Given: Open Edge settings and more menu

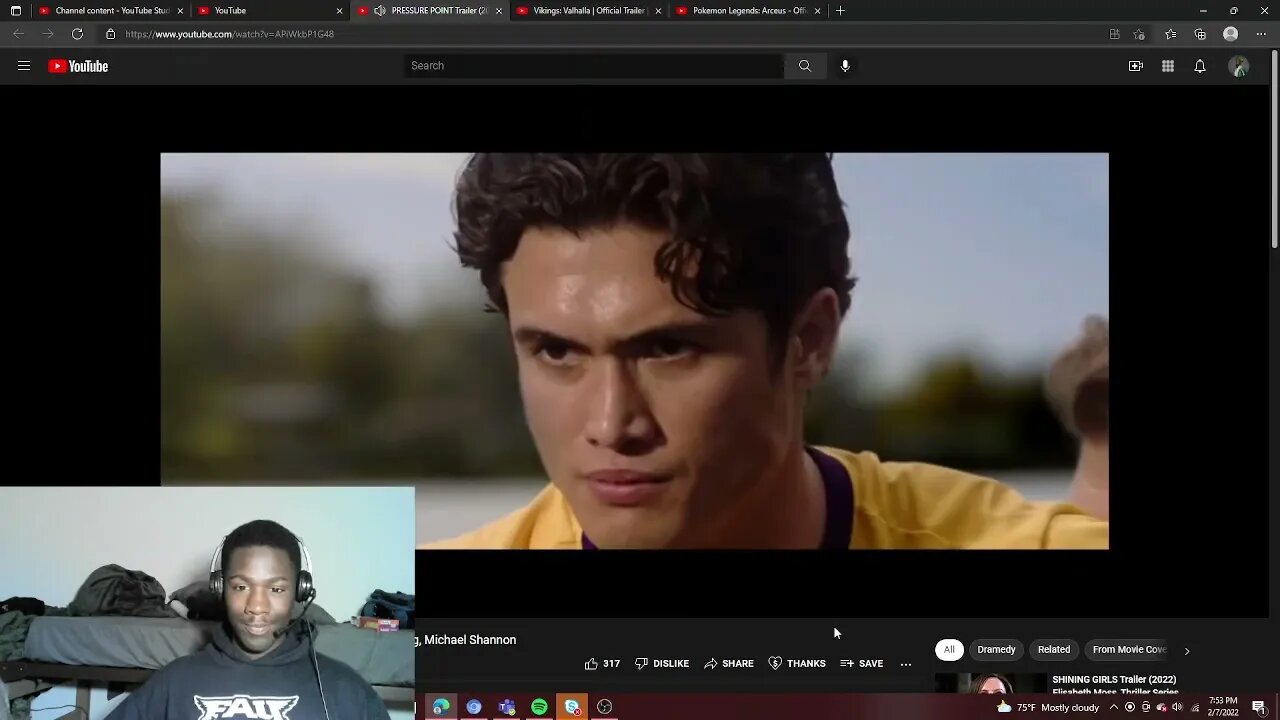Looking at the screenshot, I should (1260, 34).
